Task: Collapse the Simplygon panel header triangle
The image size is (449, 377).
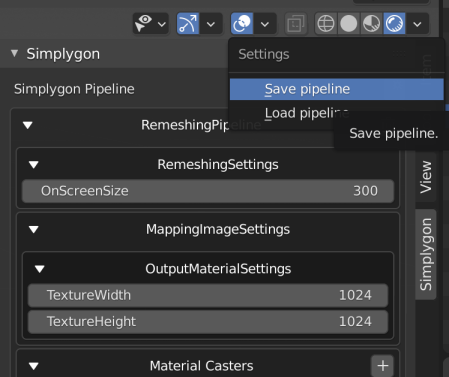Action: coord(14,53)
